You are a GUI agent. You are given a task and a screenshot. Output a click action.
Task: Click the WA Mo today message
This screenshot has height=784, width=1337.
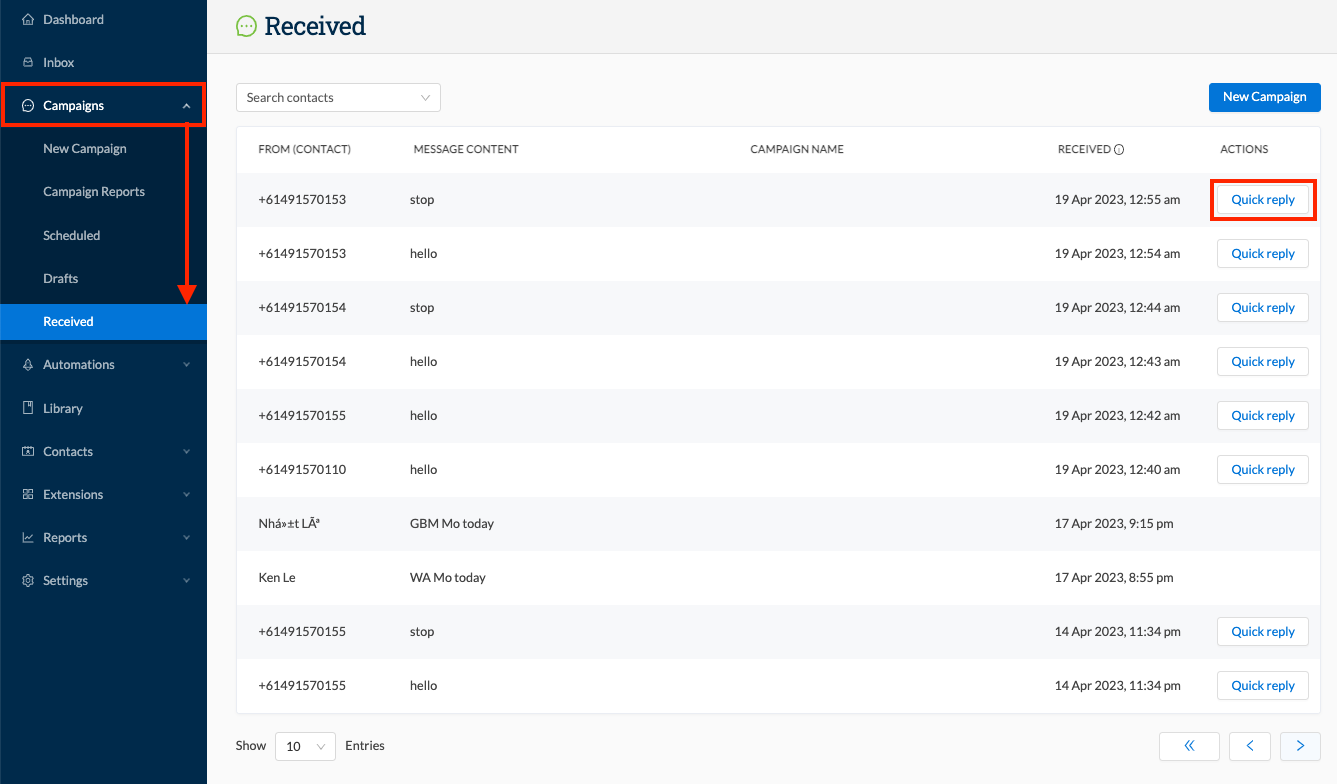coord(448,578)
